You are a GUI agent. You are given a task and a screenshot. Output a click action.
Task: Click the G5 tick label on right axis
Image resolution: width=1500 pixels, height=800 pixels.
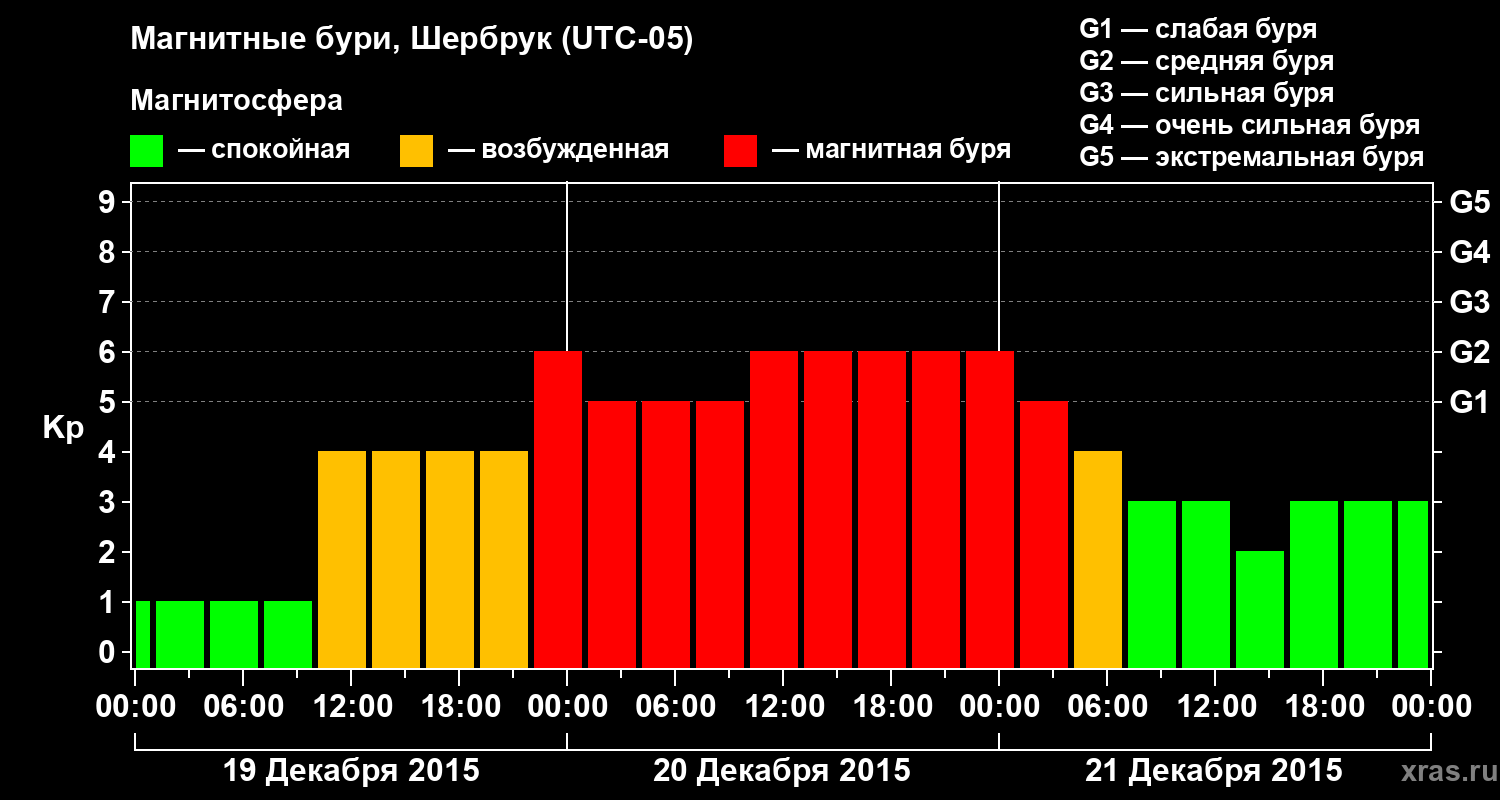[1469, 203]
